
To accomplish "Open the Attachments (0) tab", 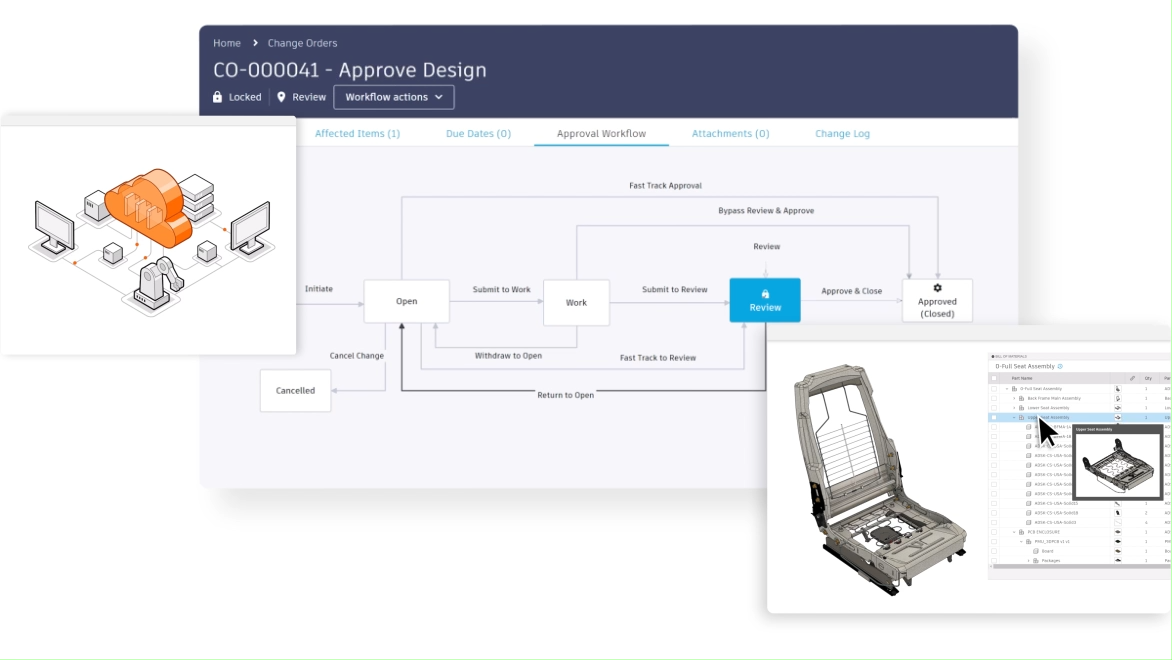I will [x=730, y=133].
